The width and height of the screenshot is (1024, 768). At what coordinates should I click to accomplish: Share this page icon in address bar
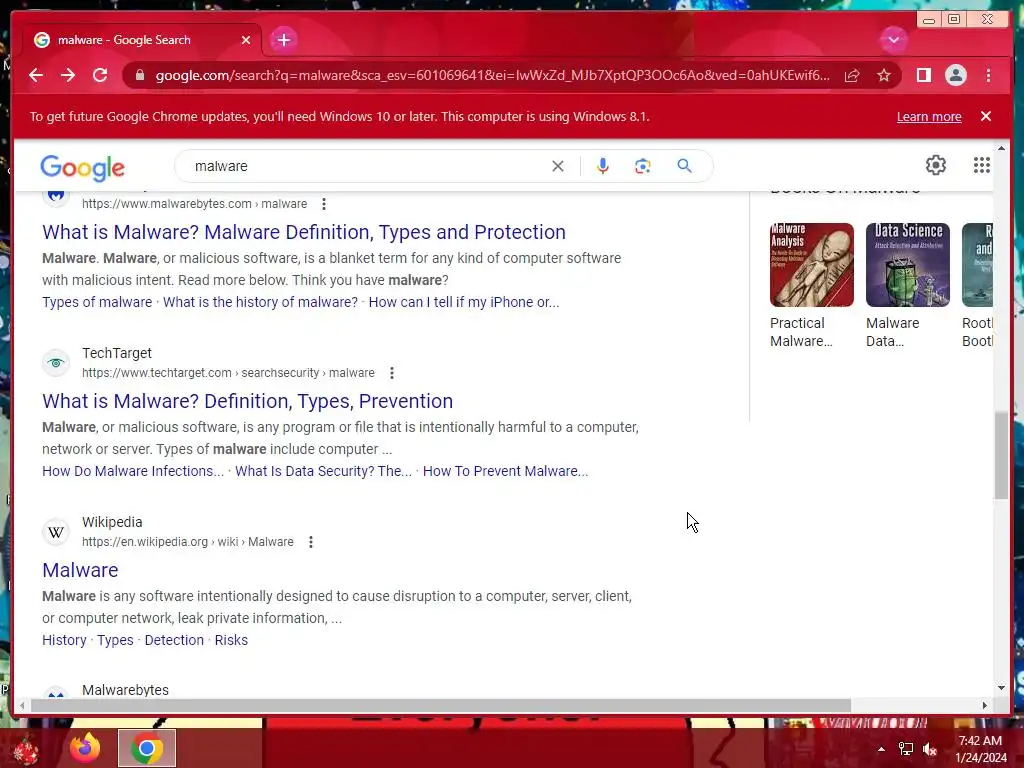point(852,75)
